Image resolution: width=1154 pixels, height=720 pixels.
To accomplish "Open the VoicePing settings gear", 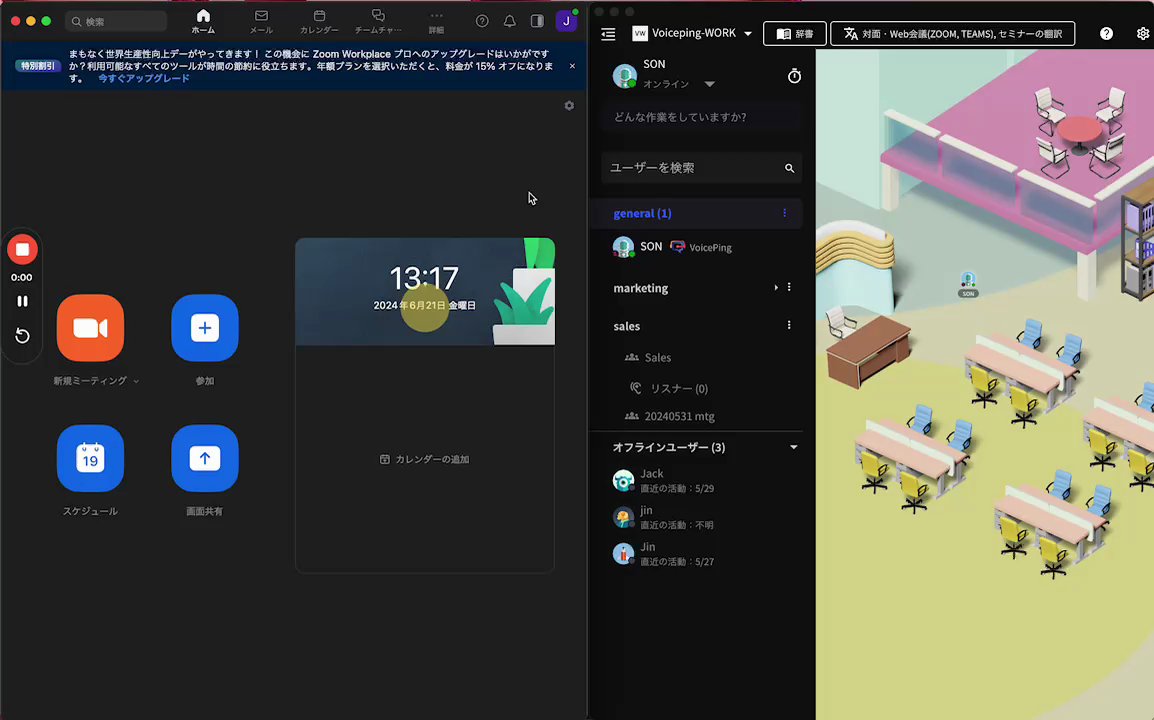I will pos(1143,34).
